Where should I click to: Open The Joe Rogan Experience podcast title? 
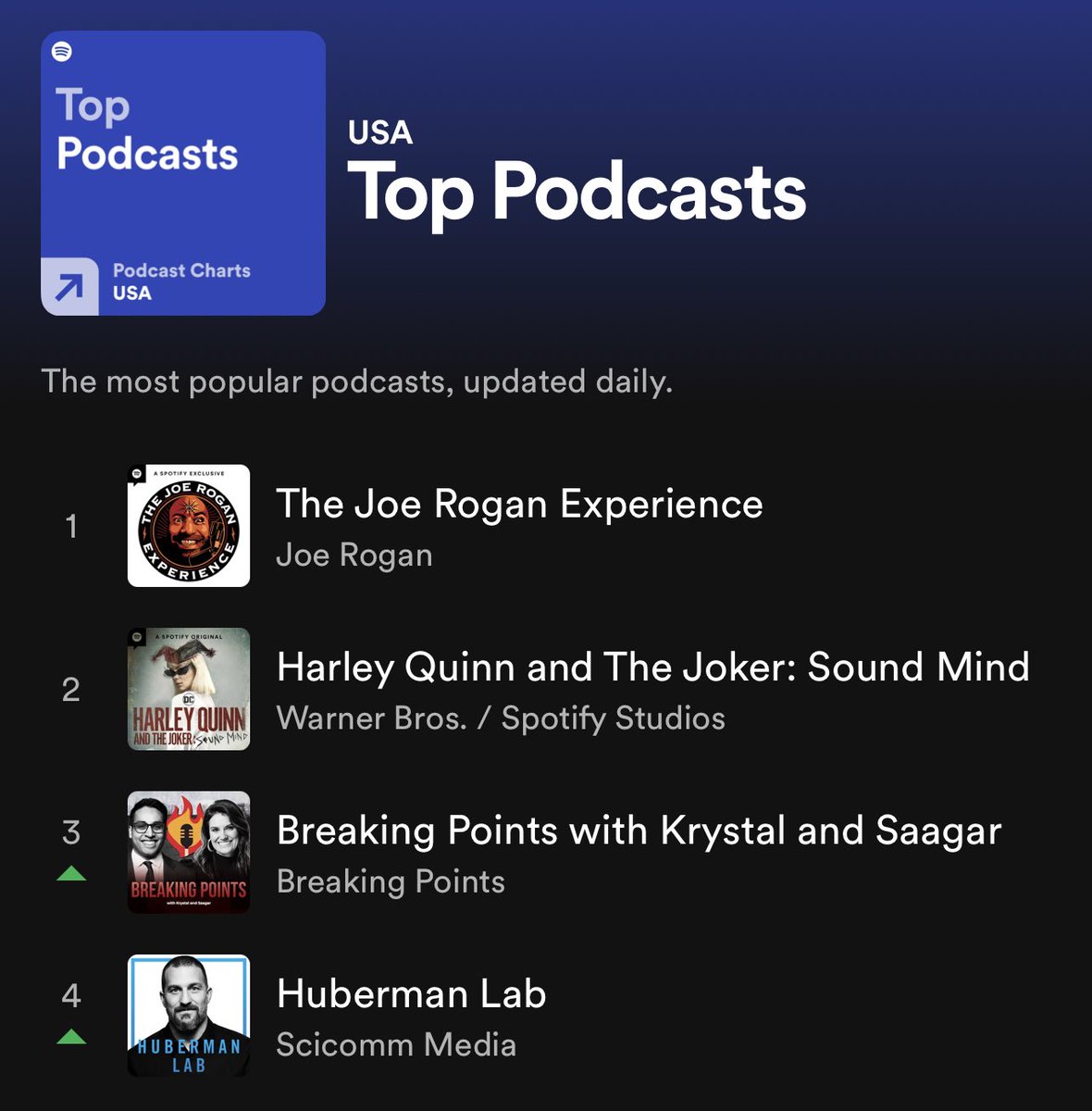520,505
